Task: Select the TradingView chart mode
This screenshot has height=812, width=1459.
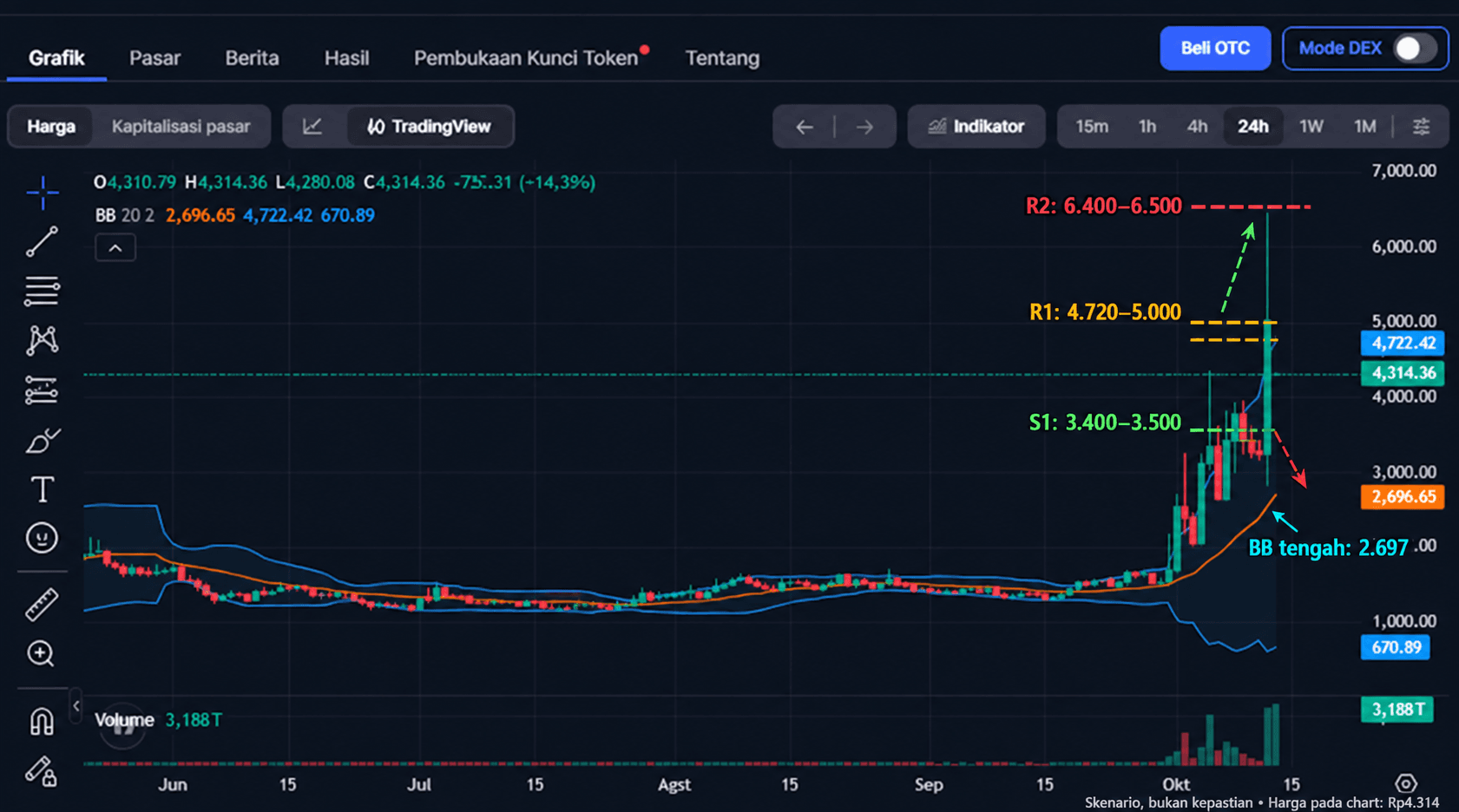Action: click(x=430, y=127)
